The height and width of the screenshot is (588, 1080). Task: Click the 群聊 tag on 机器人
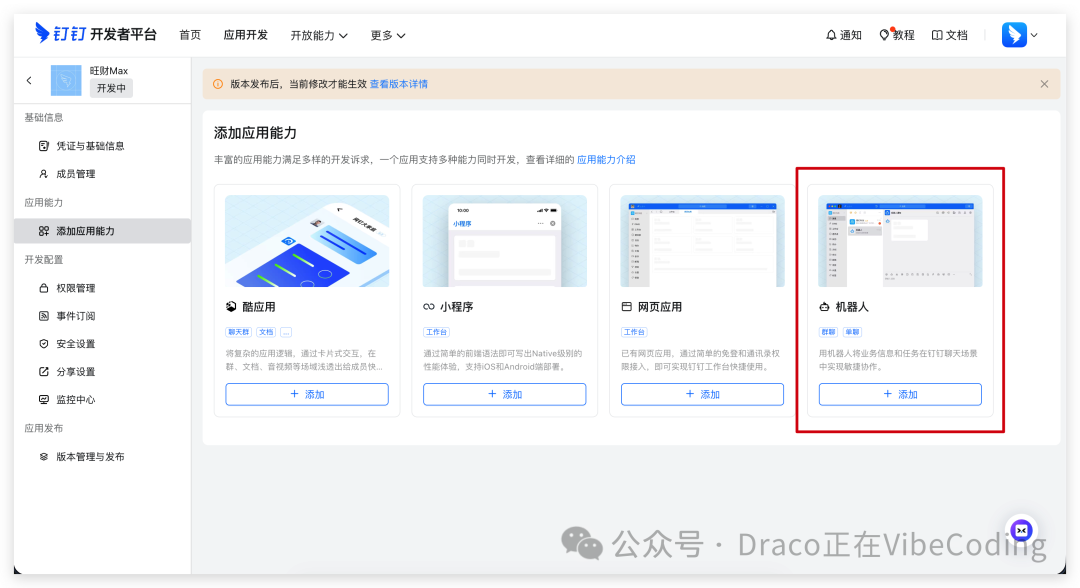pos(828,332)
